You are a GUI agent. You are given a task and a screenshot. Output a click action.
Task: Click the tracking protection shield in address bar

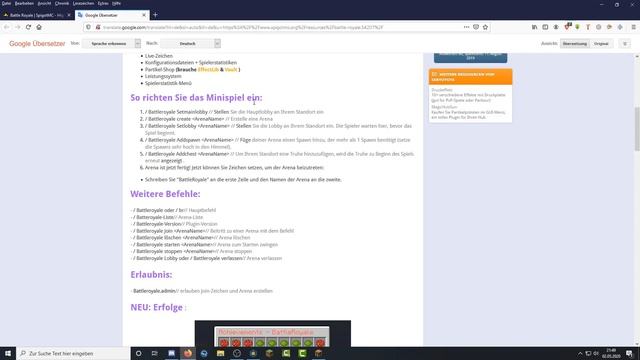click(x=89, y=27)
